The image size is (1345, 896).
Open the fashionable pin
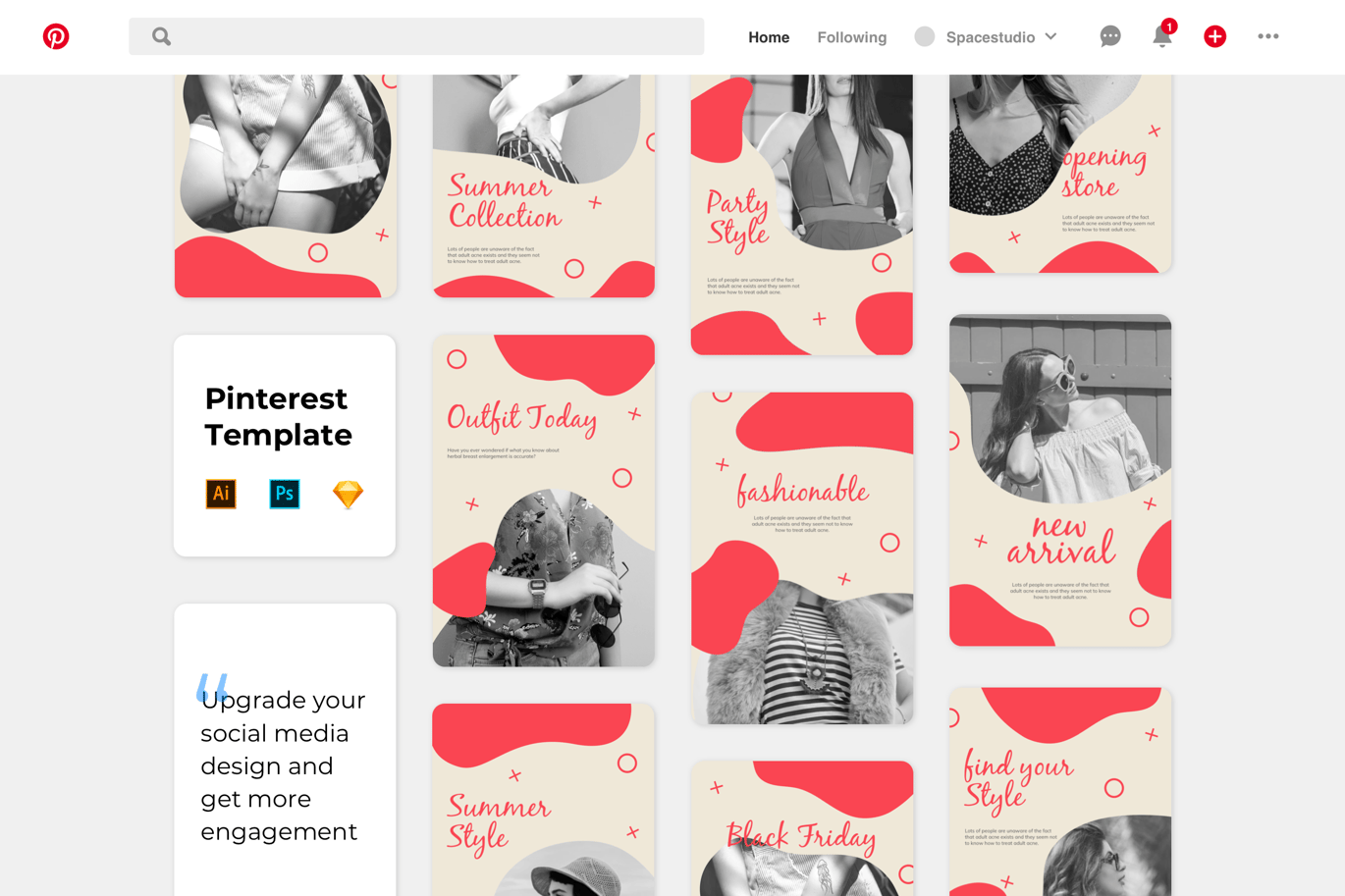802,557
